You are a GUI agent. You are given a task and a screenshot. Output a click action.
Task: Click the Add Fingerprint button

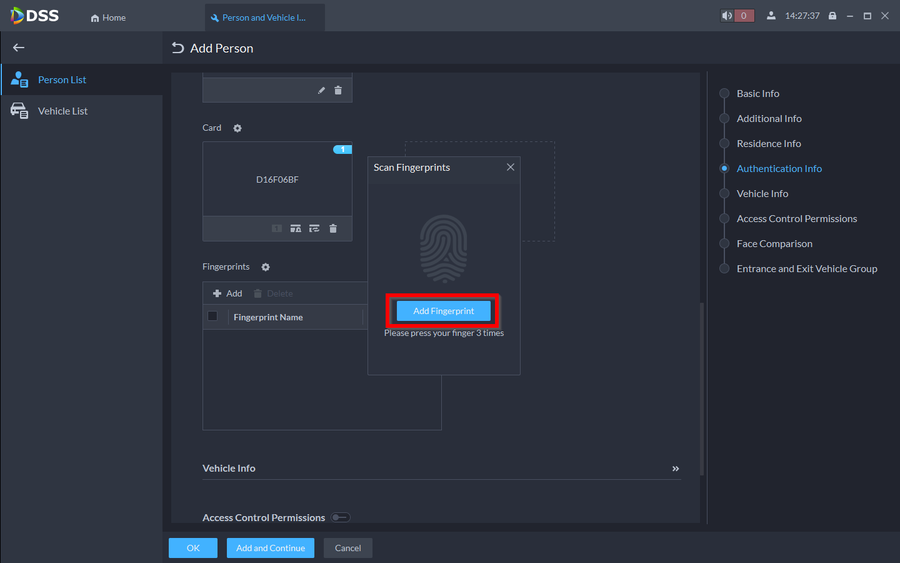click(x=443, y=310)
